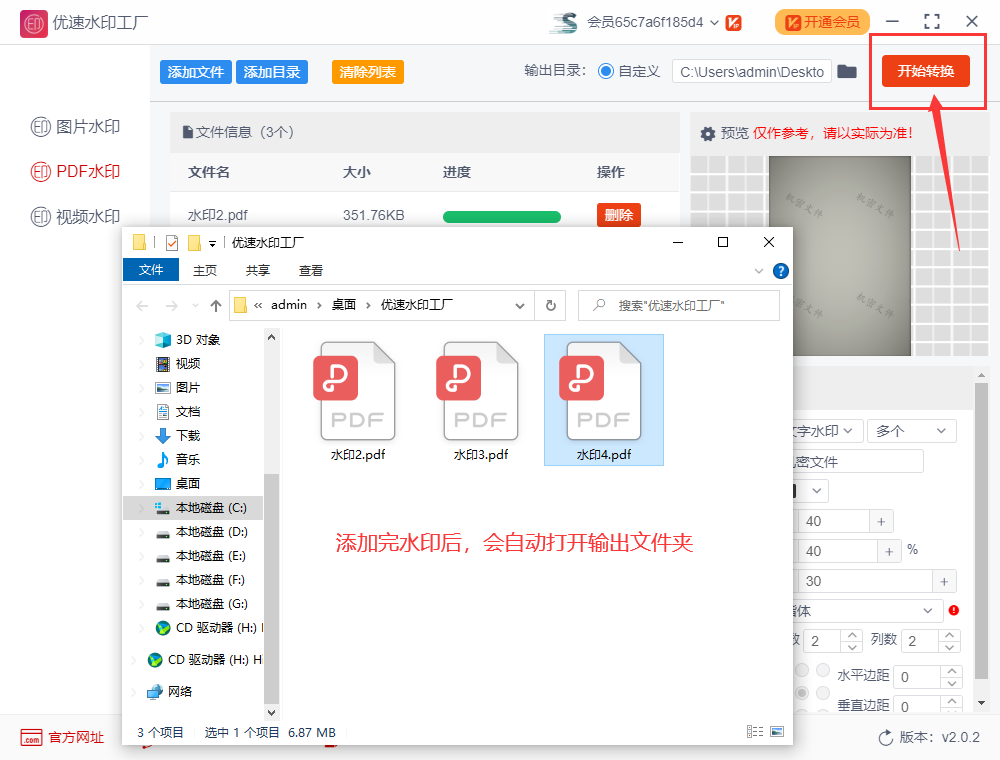
Task: Click the 桌面 breadcrumb in address bar
Action: [344, 305]
